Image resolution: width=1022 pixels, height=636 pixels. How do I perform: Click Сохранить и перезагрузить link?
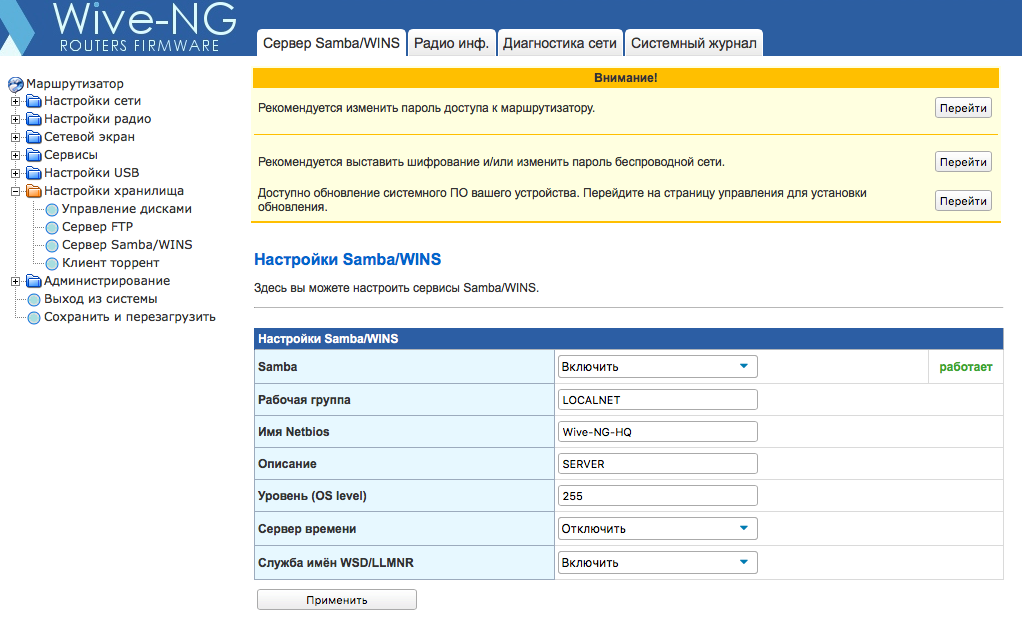[130, 317]
